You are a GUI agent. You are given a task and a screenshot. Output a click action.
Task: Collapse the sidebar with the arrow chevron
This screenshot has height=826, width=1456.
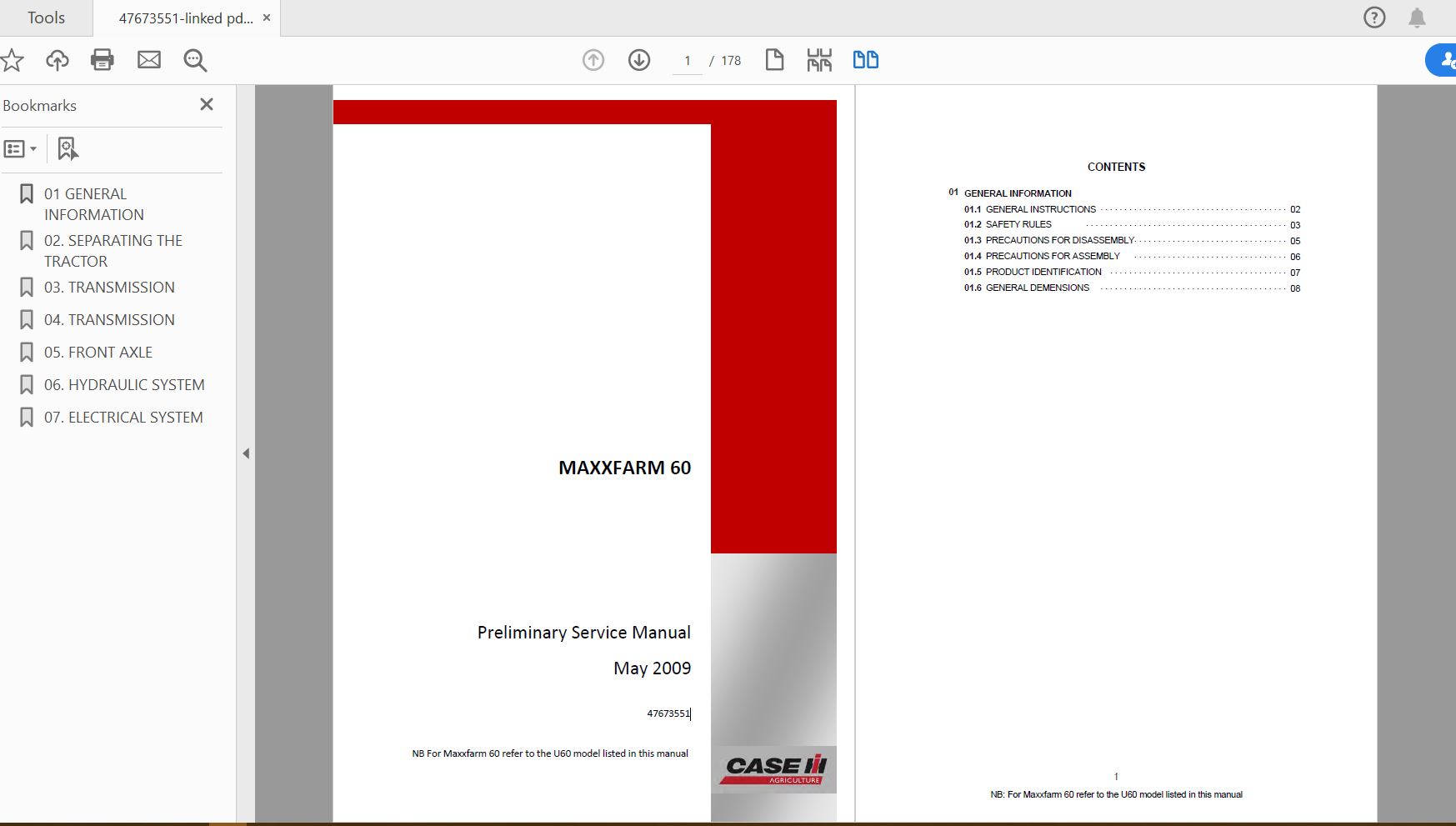pos(246,453)
